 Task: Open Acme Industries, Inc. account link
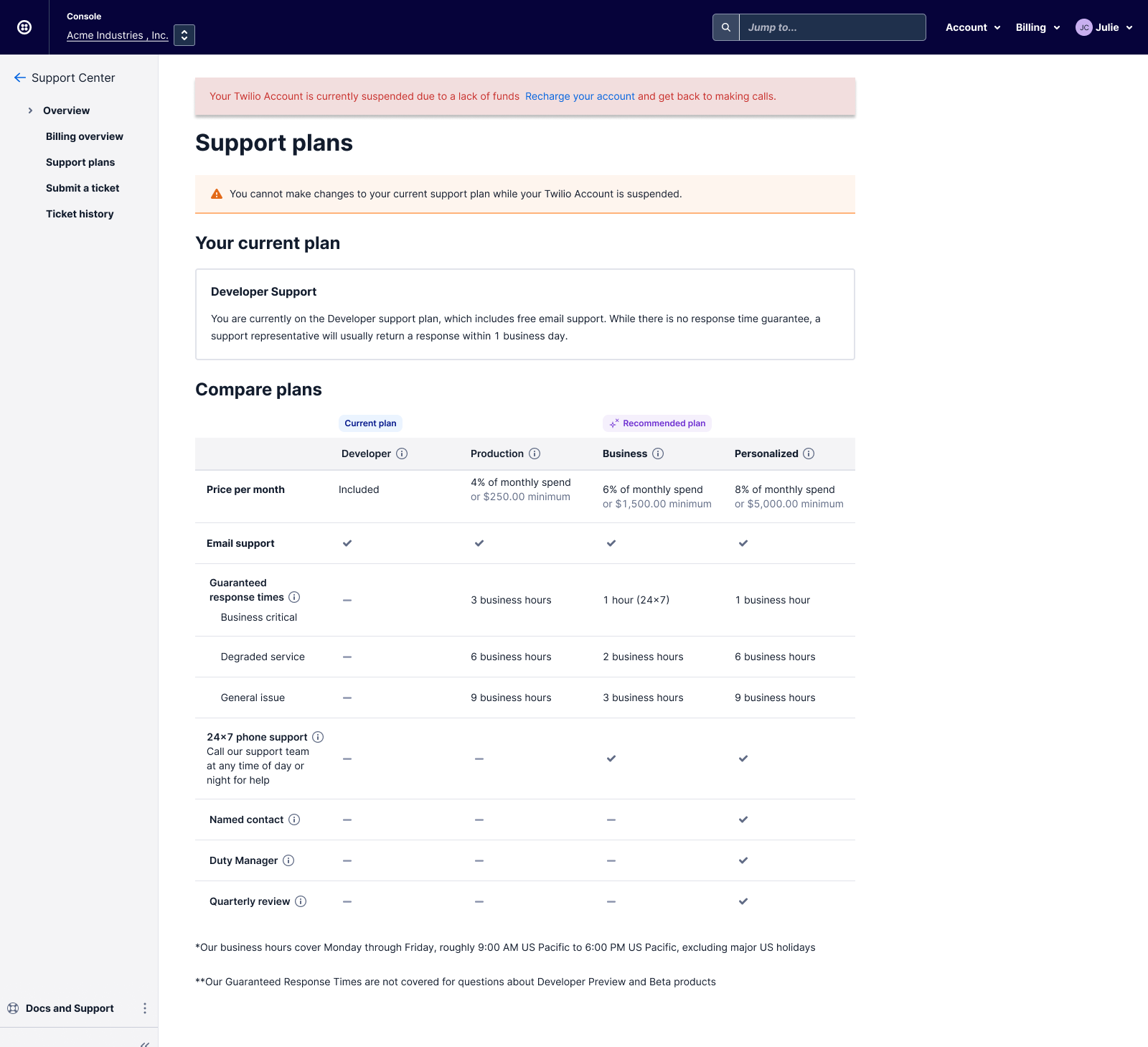(118, 35)
